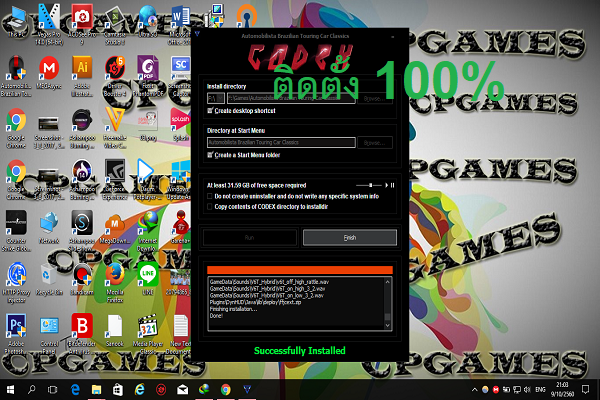Click the installer music play arrow
The image size is (600, 400).
[x=386, y=185]
